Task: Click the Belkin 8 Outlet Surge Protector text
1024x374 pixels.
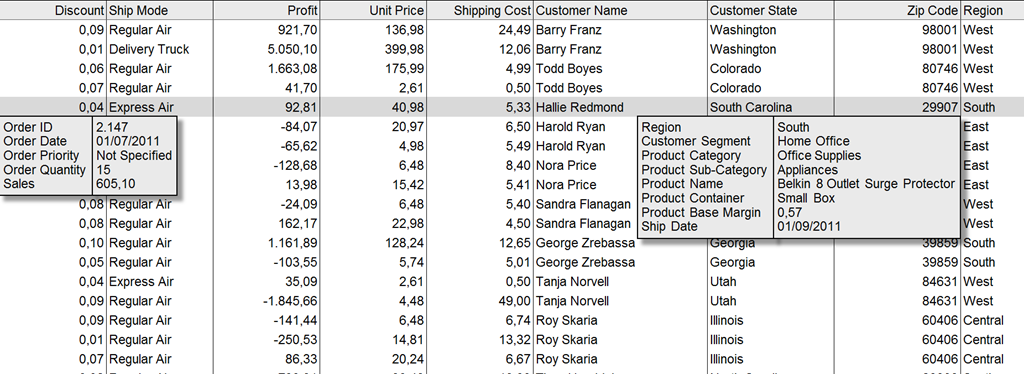Action: (866, 184)
